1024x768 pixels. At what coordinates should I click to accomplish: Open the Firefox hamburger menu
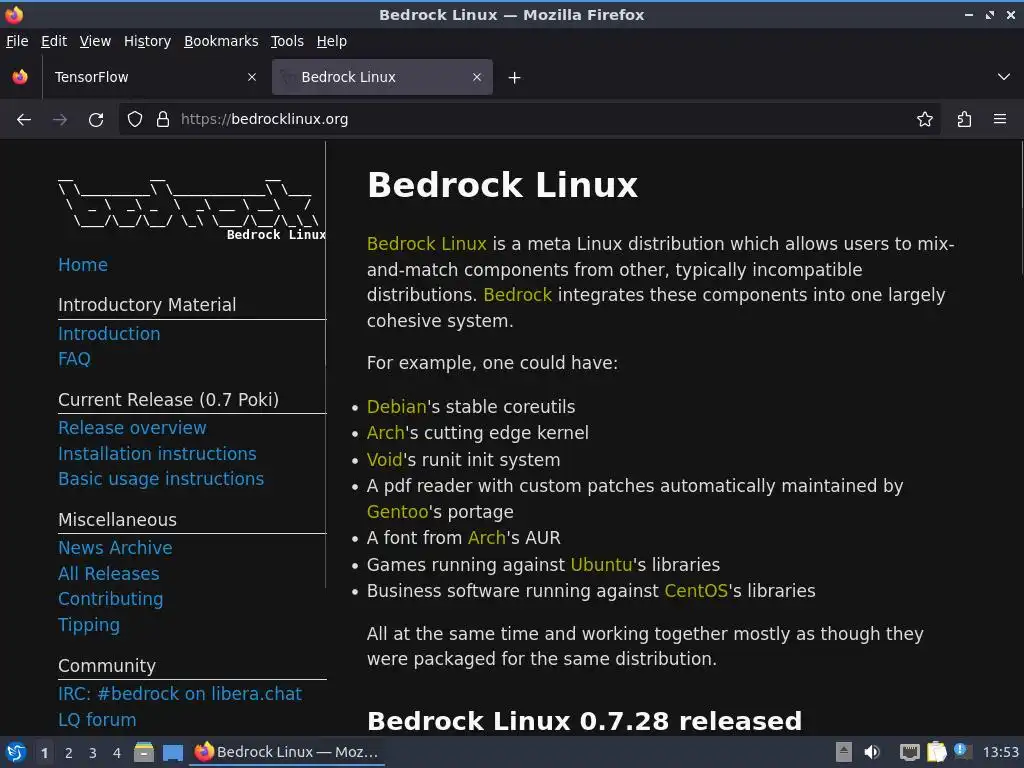1000,120
